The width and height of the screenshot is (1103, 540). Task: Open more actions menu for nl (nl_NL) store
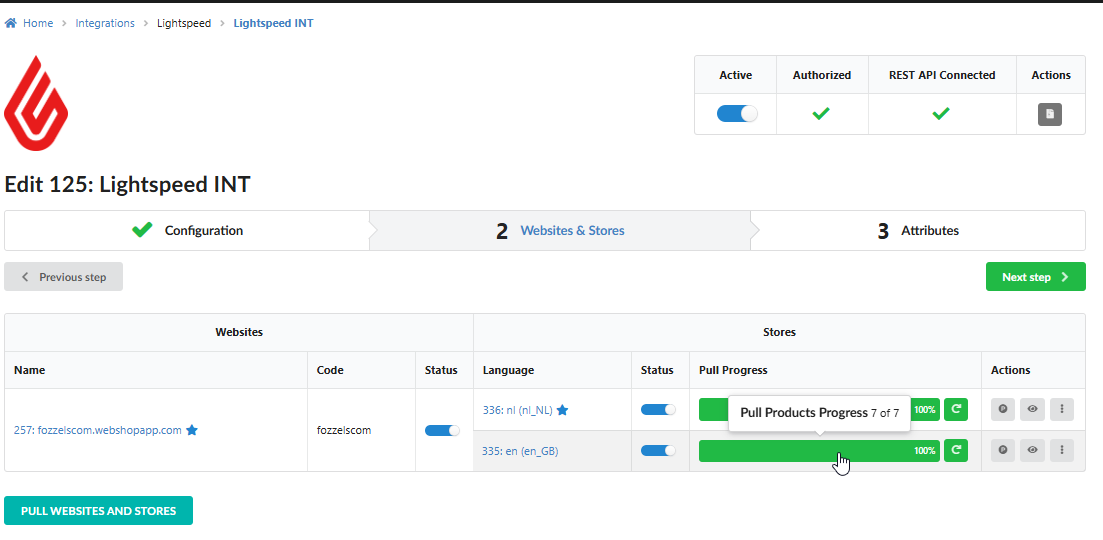1061,409
